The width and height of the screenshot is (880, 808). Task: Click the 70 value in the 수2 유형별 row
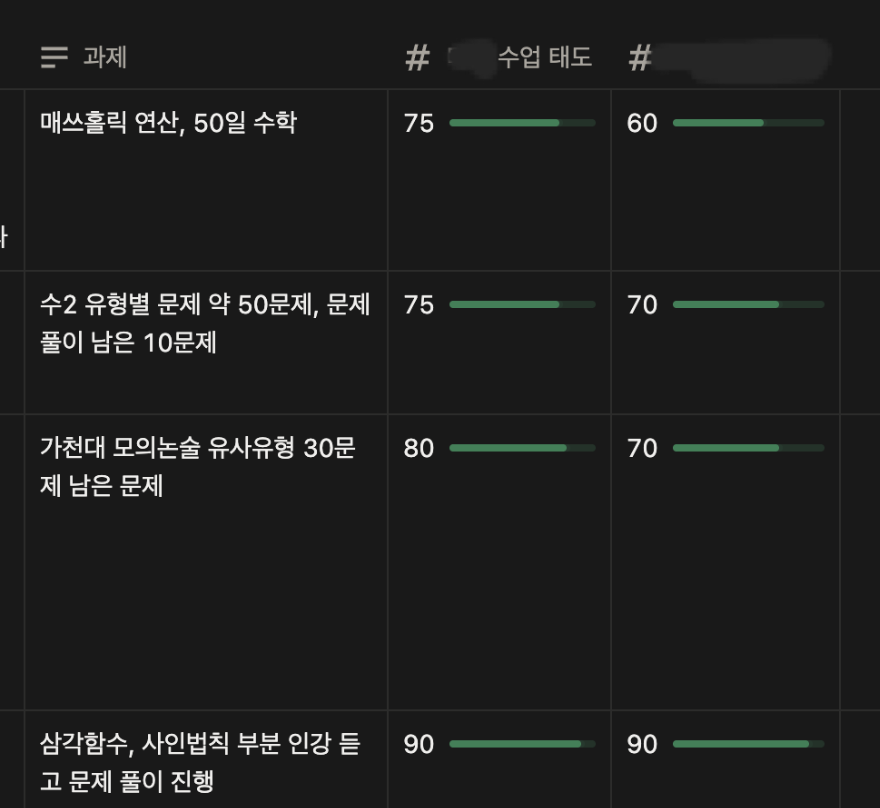point(642,304)
